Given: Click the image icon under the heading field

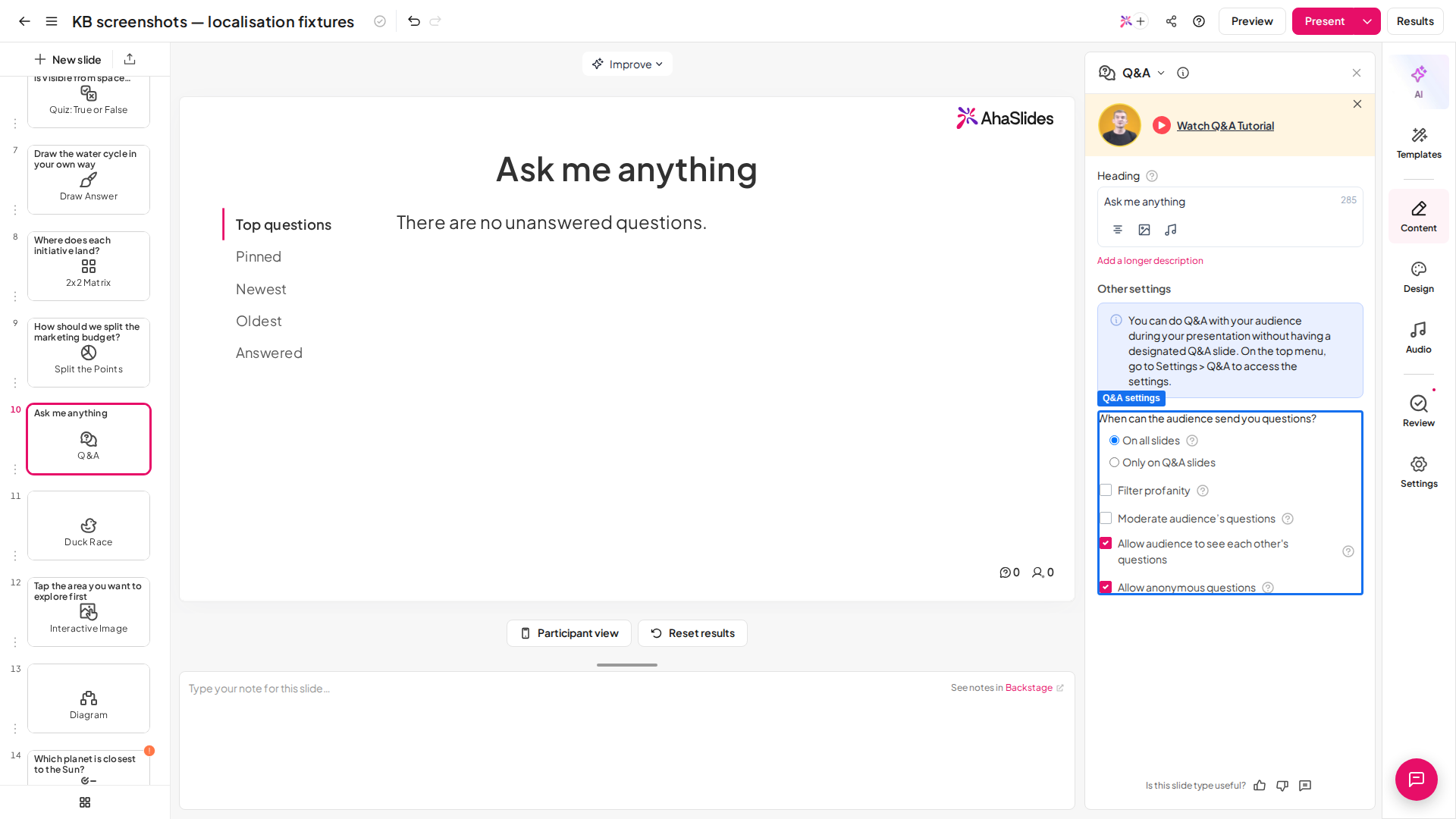Looking at the screenshot, I should (1144, 230).
